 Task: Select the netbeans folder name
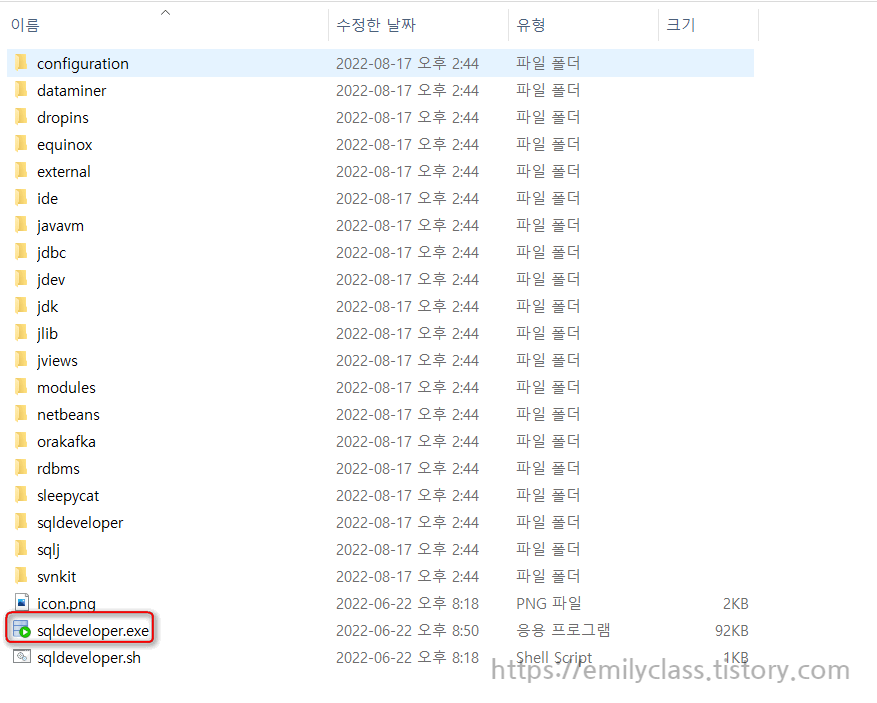68,415
